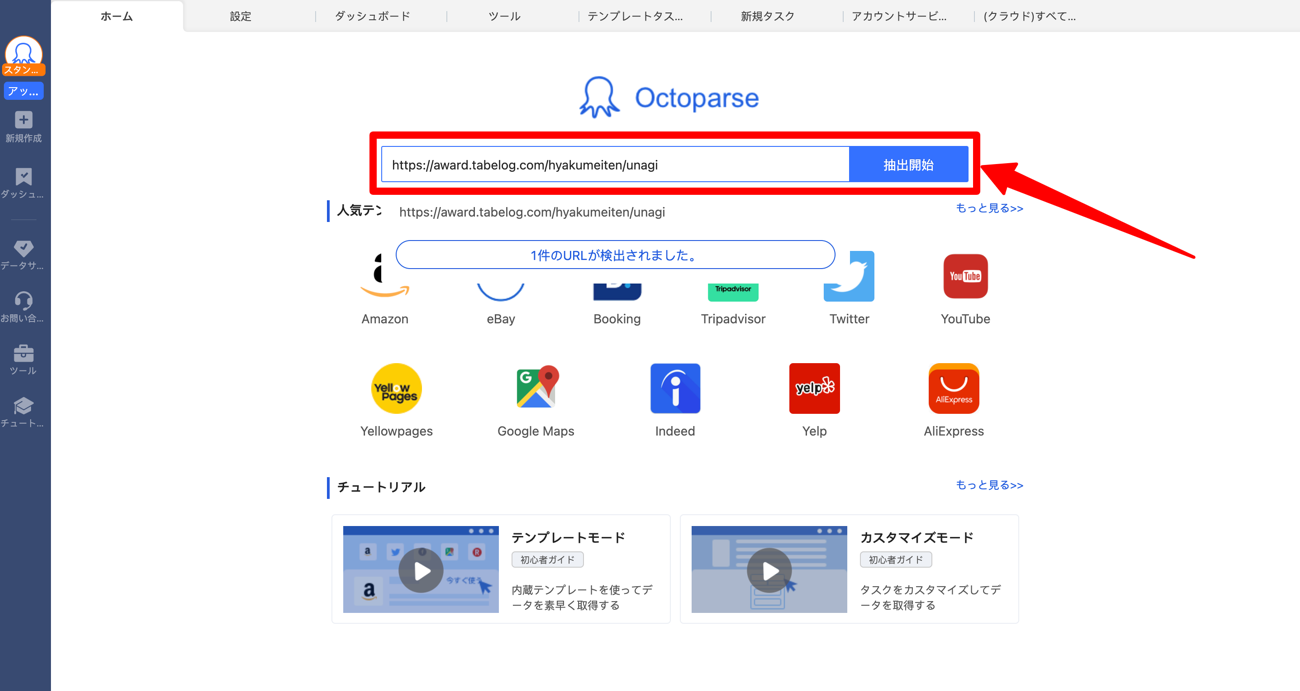This screenshot has height=691, width=1300.
Task: Click the Octoparse logo
Action: pyautogui.click(x=669, y=97)
